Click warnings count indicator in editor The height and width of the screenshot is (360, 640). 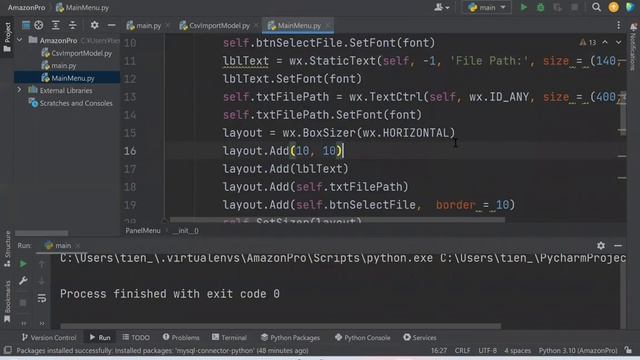[588, 42]
